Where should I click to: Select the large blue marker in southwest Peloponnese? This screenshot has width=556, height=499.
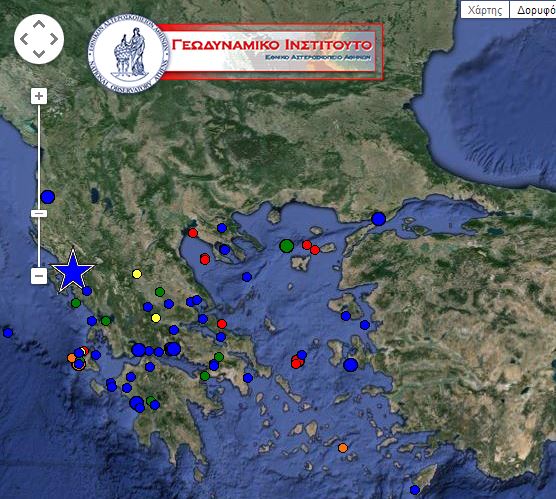coord(136,403)
